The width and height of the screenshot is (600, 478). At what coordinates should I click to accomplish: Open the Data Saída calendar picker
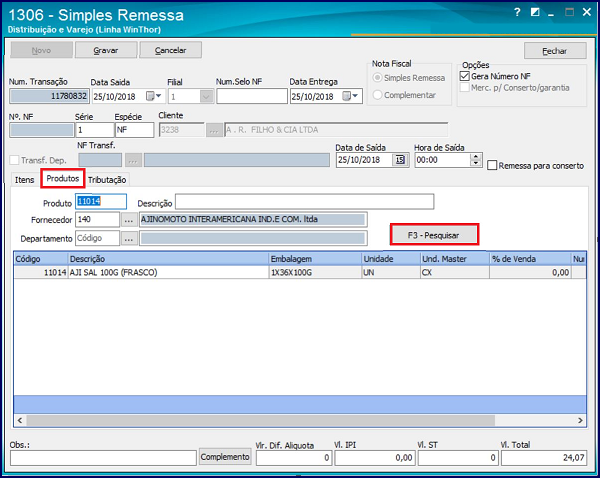(154, 96)
